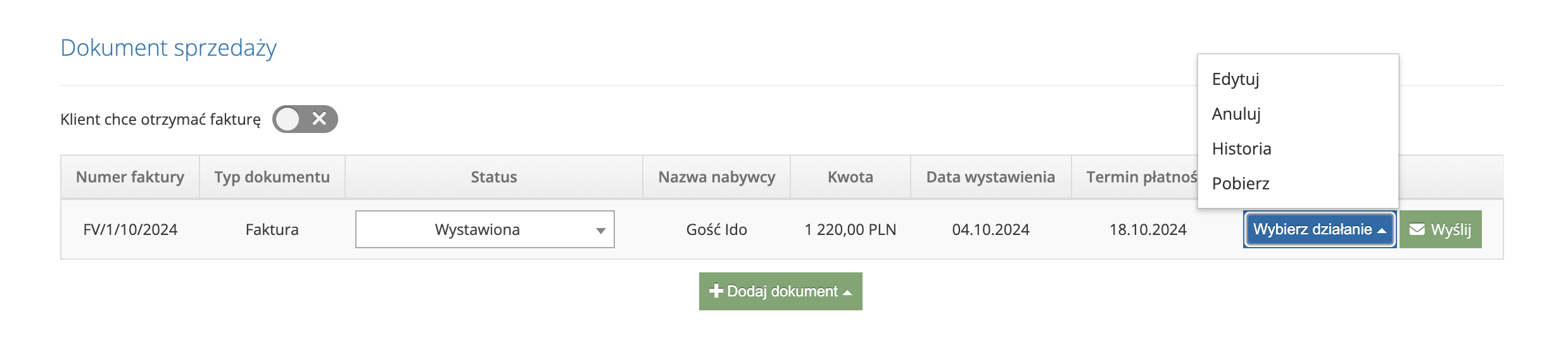Select Edytuj from the action menu
Screen dimensions: 1568x342
1236,79
